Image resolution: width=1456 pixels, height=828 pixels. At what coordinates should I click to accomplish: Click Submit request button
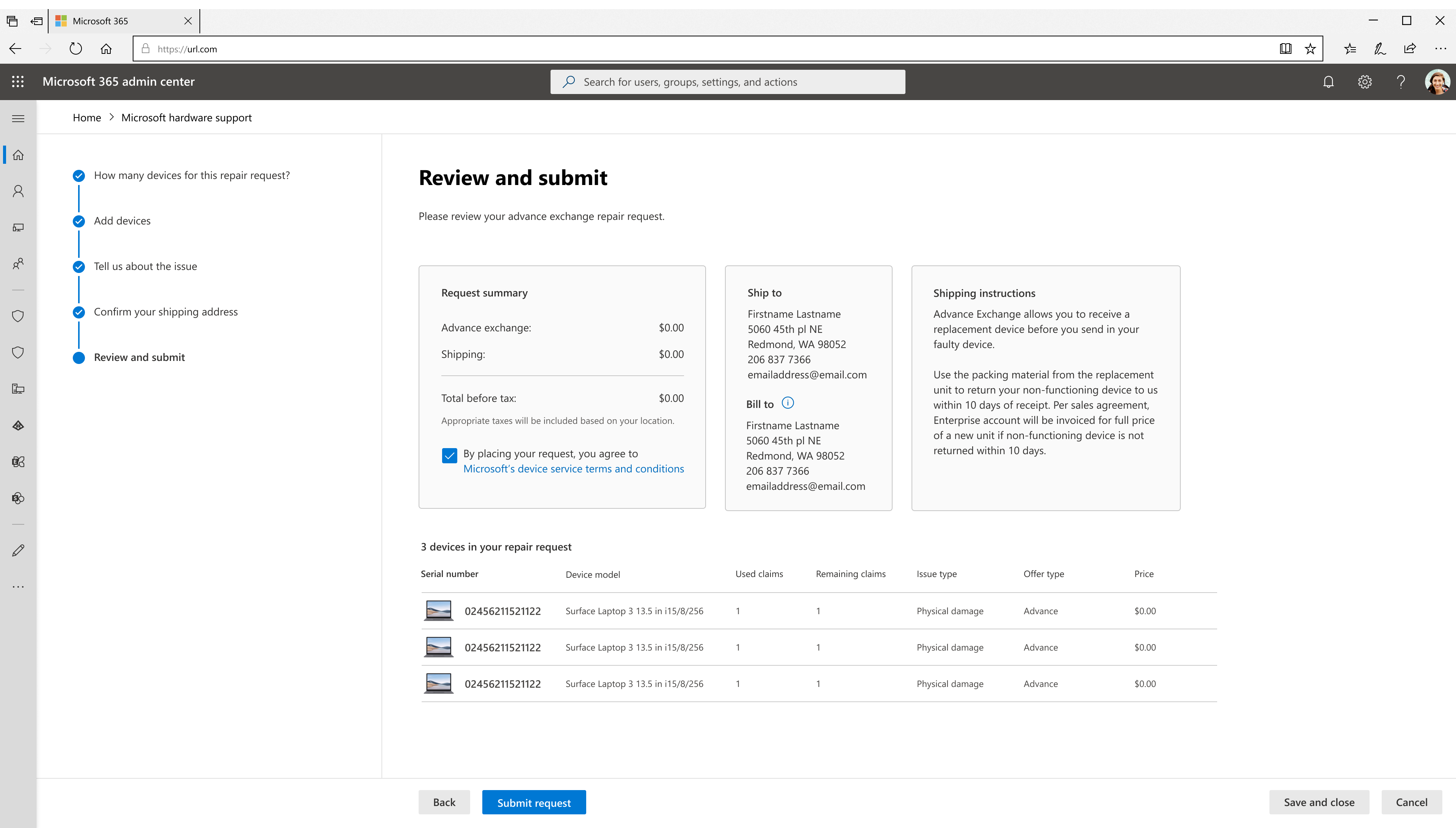tap(533, 802)
